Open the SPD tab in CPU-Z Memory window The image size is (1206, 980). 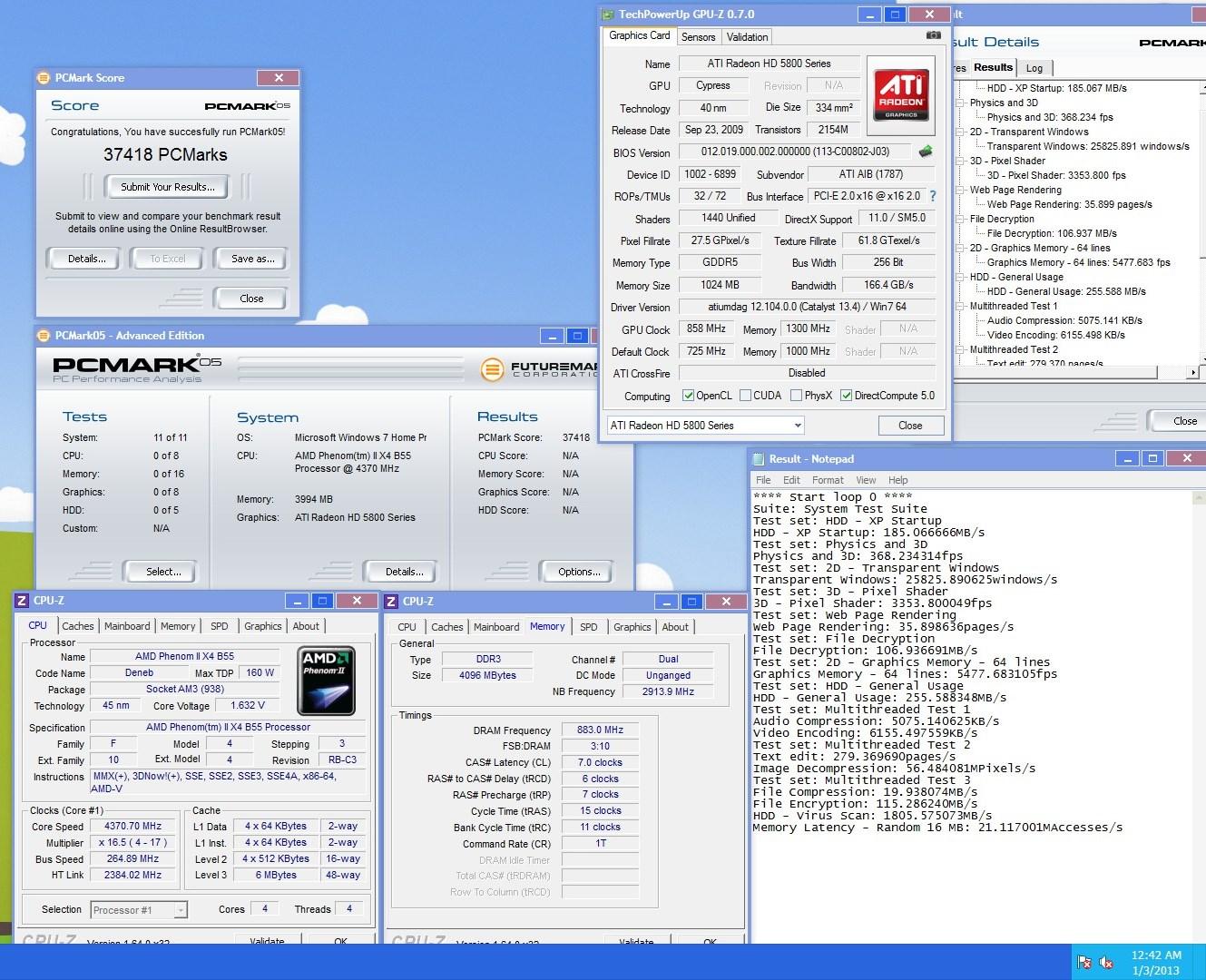589,627
